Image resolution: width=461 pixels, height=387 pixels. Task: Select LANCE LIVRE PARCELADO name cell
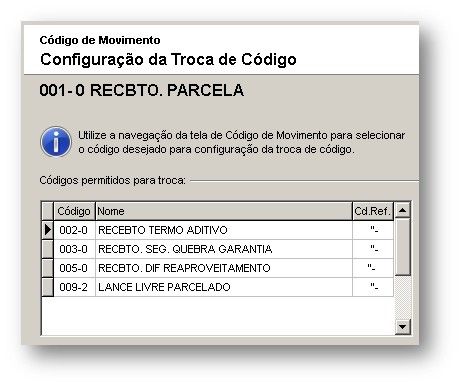[x=224, y=287]
